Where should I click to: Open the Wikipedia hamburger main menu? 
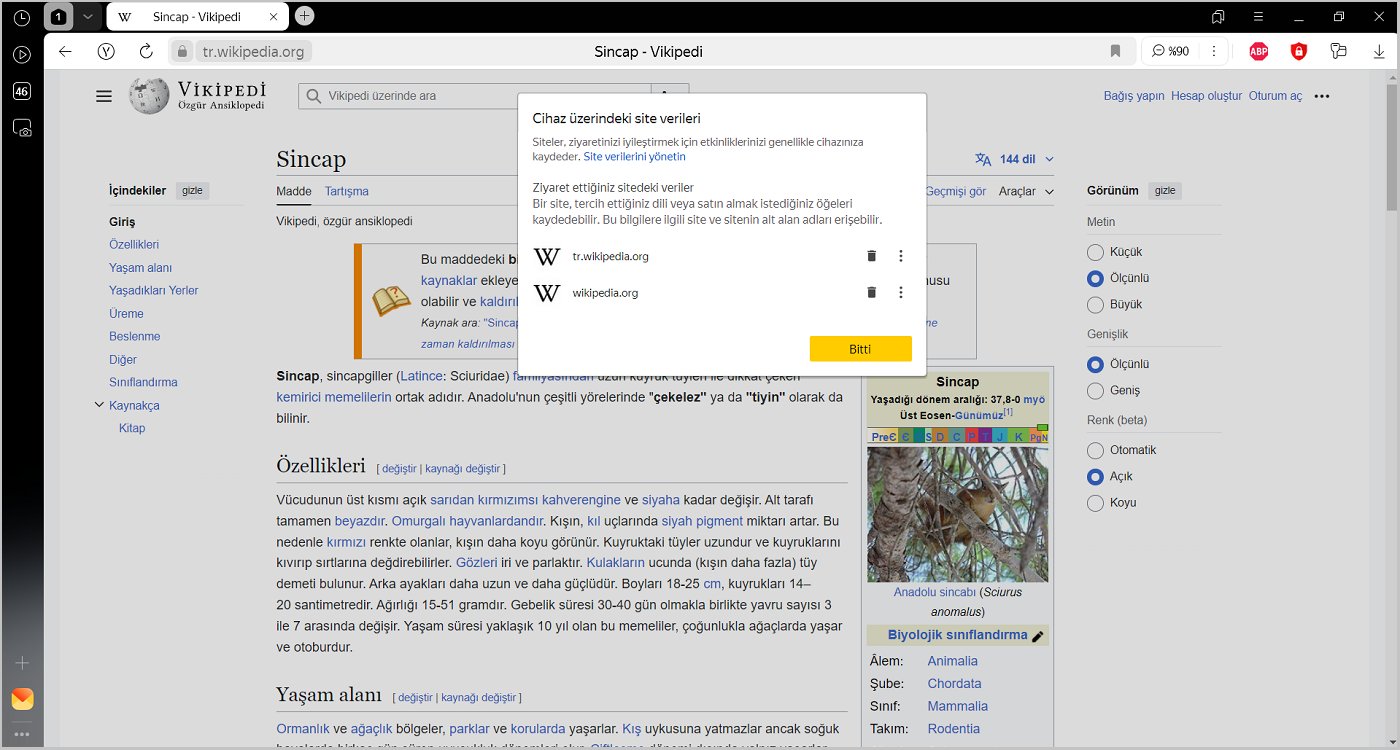[x=104, y=96]
